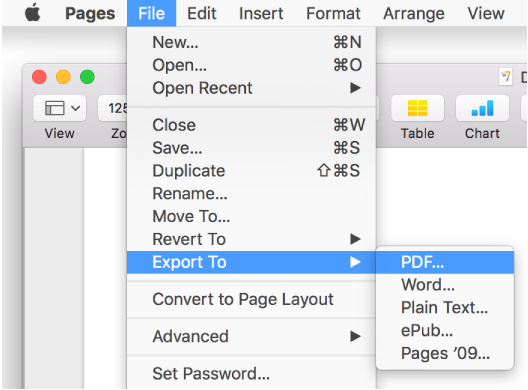Viewport: 528px width, 390px height.
Task: Choose New... from File menu
Action: (x=251, y=42)
